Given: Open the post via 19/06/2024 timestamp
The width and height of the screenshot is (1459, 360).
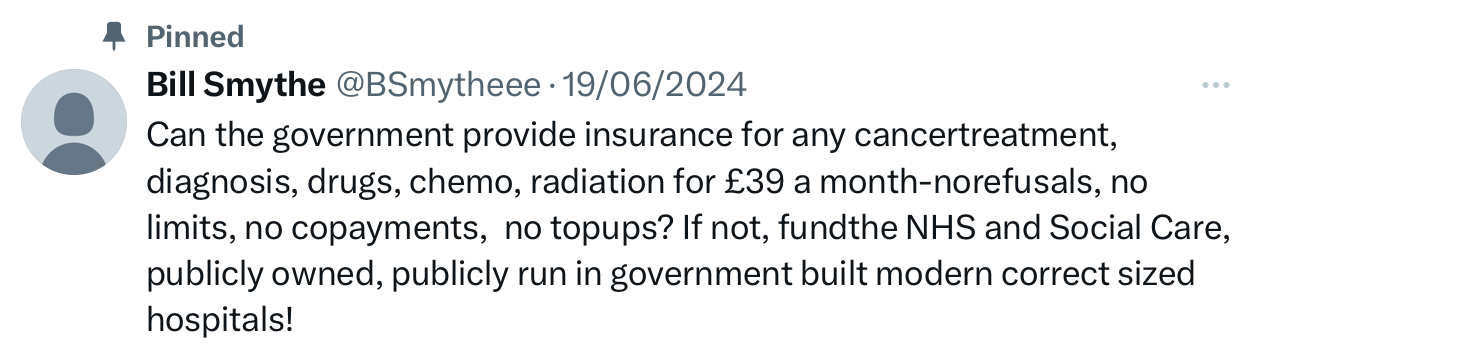Looking at the screenshot, I should pyautogui.click(x=655, y=85).
